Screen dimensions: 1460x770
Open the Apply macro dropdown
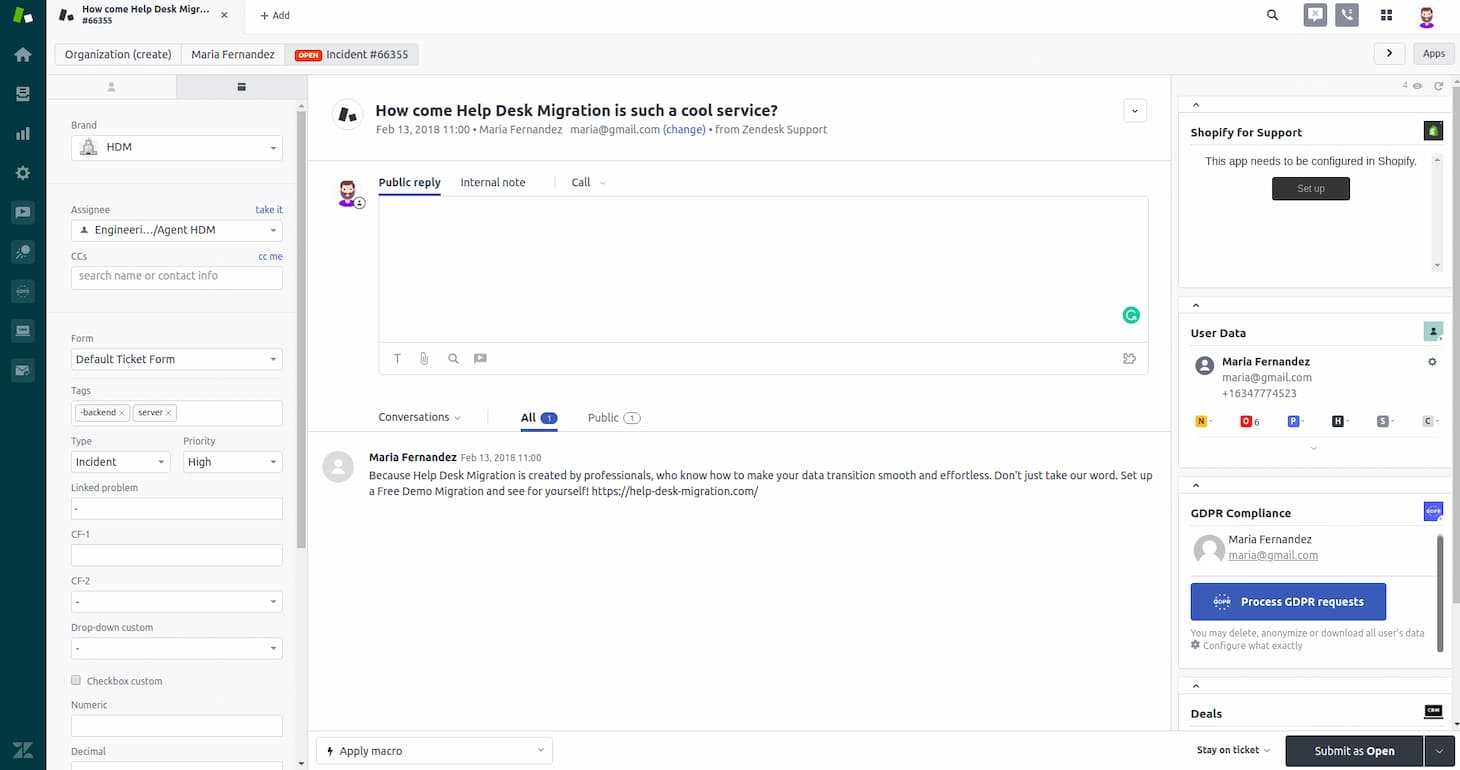(434, 751)
